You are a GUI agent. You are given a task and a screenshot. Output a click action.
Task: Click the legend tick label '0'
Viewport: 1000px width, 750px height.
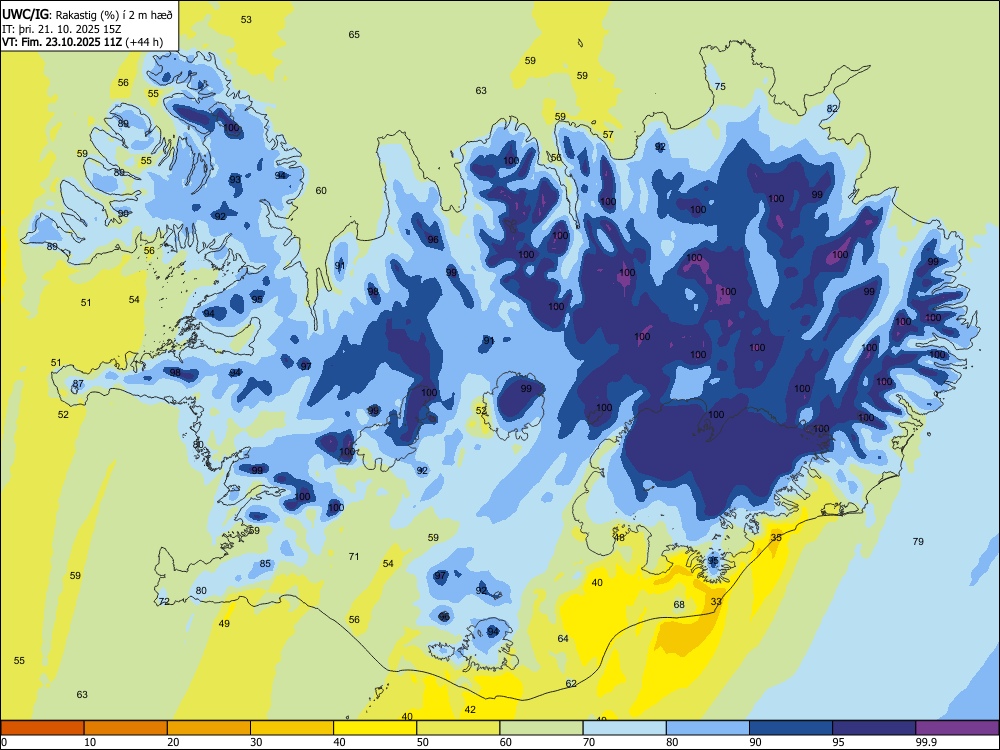click(5, 742)
